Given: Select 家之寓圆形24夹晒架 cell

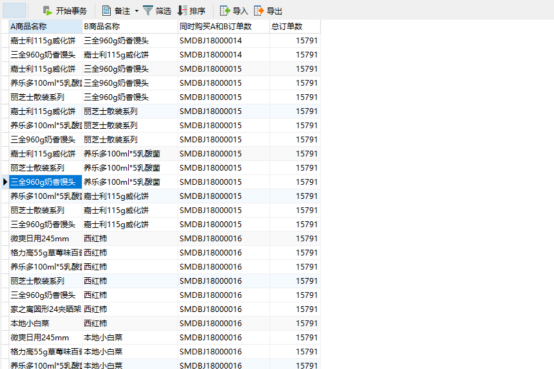Looking at the screenshot, I should pyautogui.click(x=46, y=309).
